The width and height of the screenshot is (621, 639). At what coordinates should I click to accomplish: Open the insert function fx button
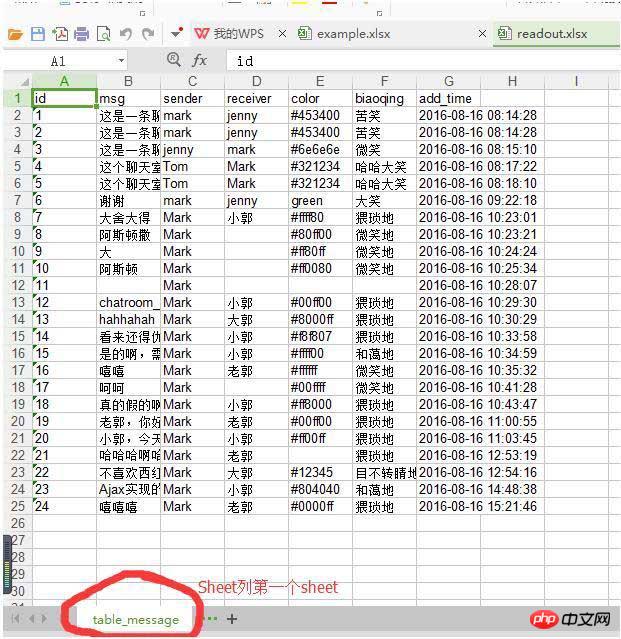point(199,61)
